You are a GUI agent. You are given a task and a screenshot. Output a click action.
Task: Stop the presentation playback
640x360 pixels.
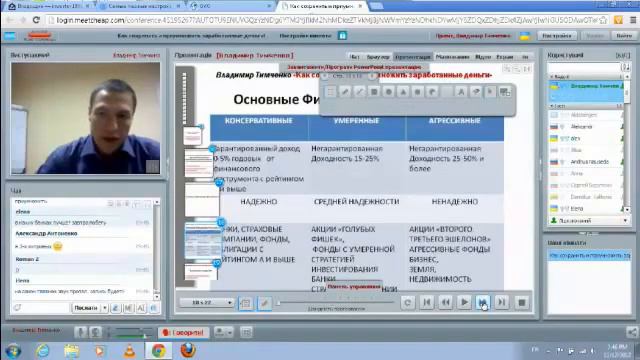[521, 302]
